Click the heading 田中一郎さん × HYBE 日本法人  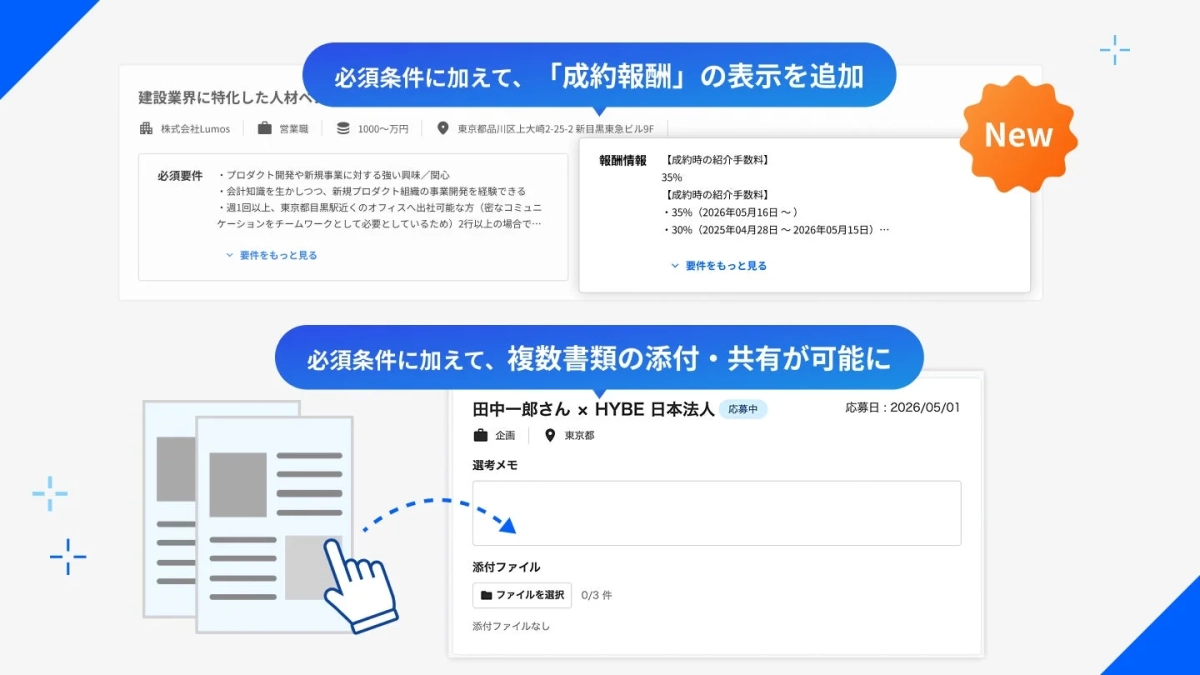593,409
